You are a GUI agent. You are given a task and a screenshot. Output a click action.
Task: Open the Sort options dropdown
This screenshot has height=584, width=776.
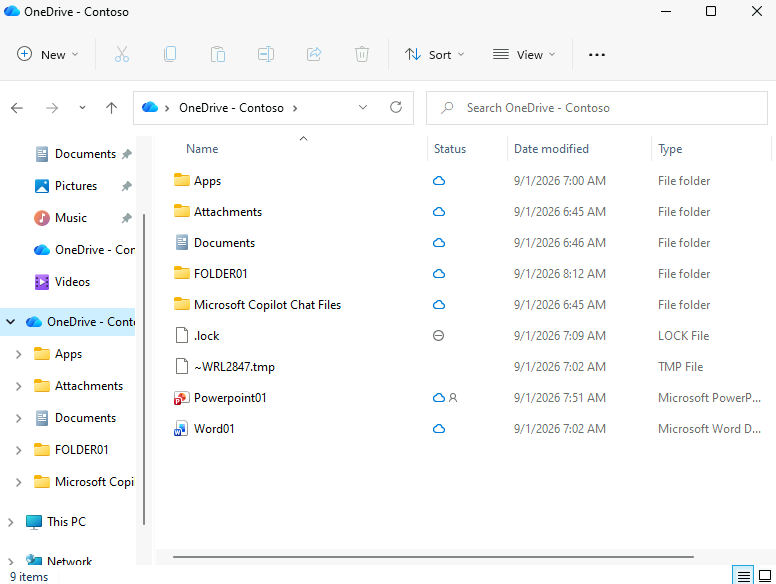point(435,54)
